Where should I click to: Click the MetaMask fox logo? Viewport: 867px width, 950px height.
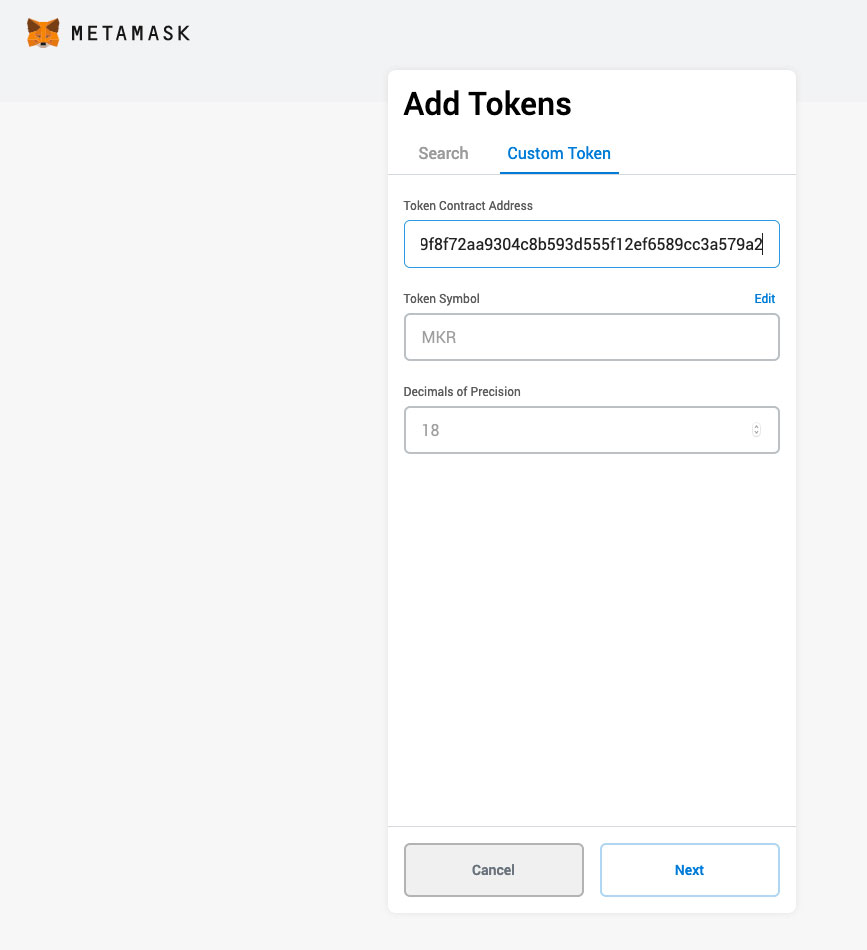click(42, 31)
